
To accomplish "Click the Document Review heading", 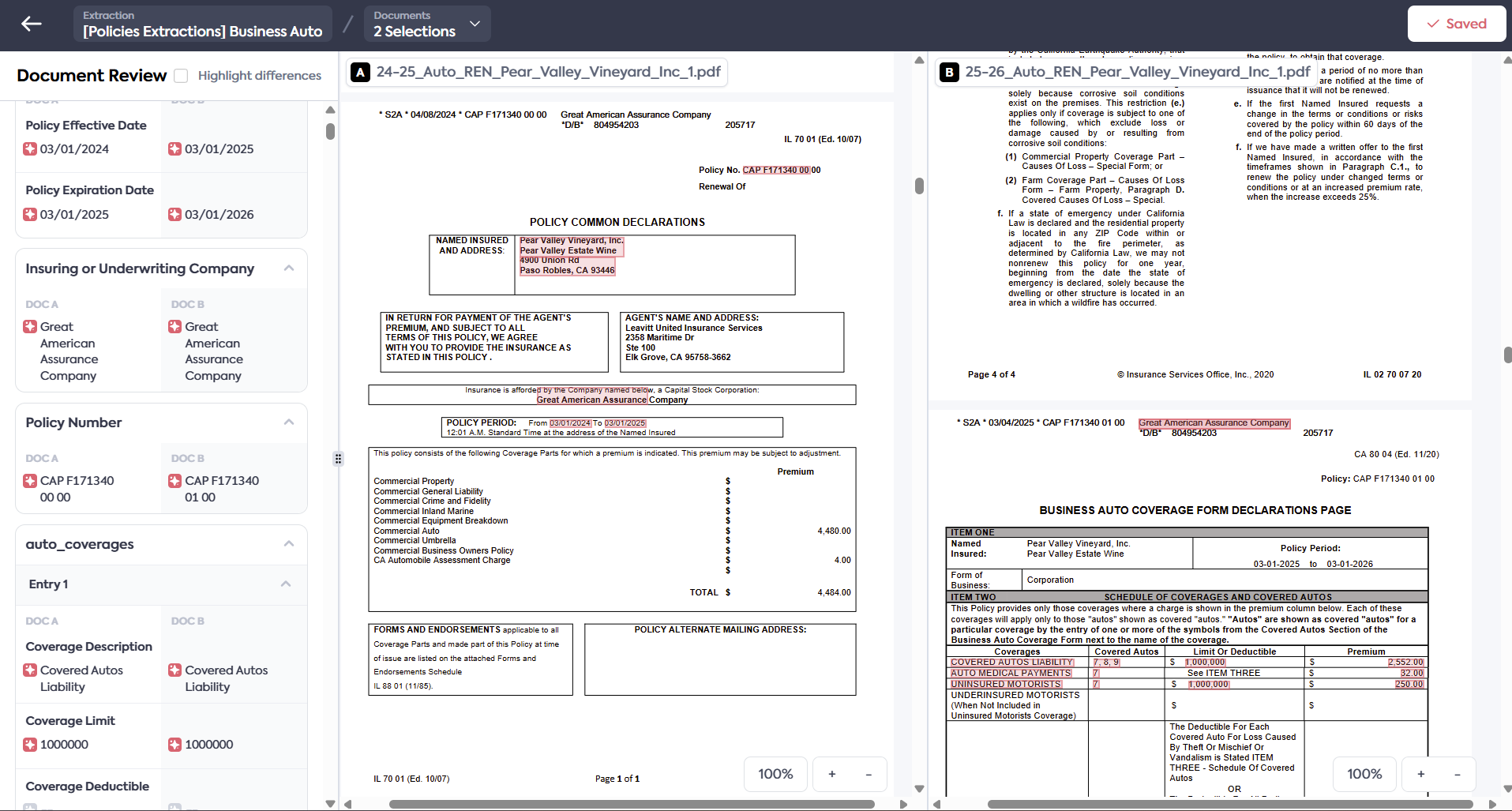I will tap(92, 76).
